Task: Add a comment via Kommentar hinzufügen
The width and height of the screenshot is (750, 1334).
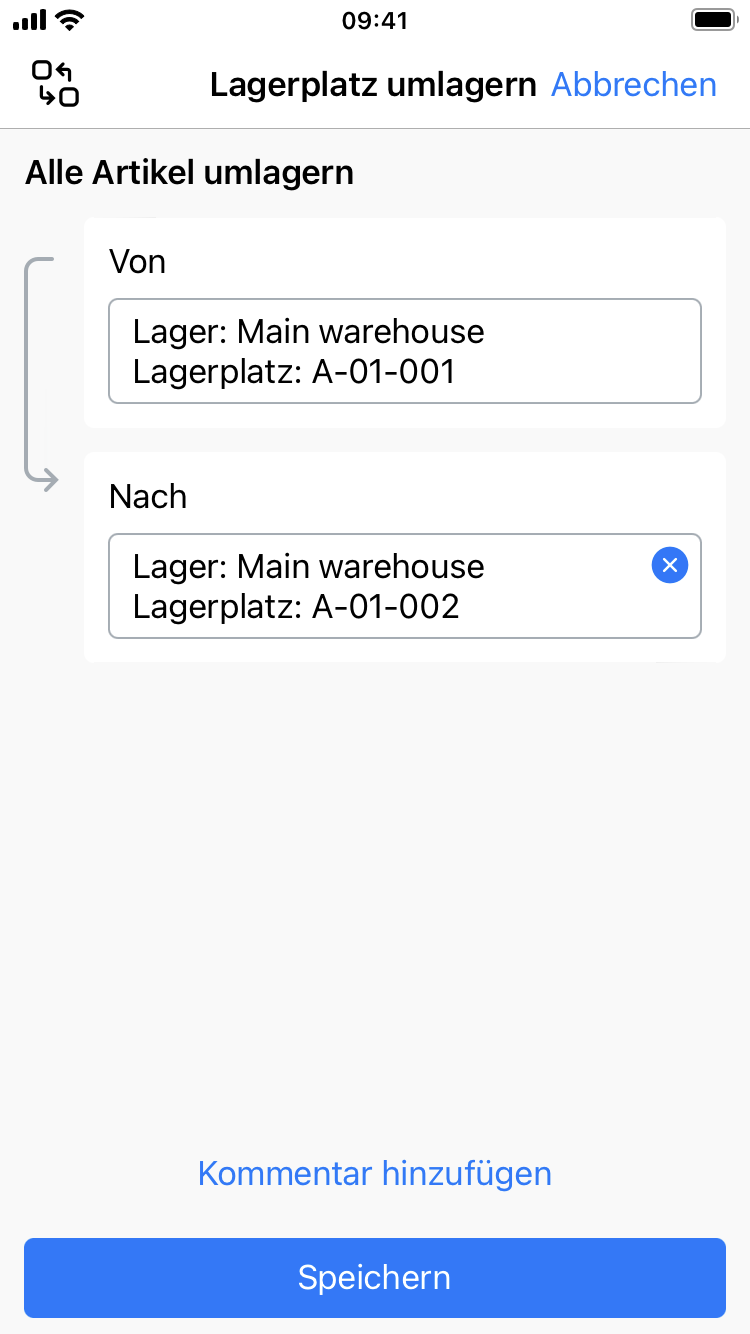Action: pos(375,1173)
